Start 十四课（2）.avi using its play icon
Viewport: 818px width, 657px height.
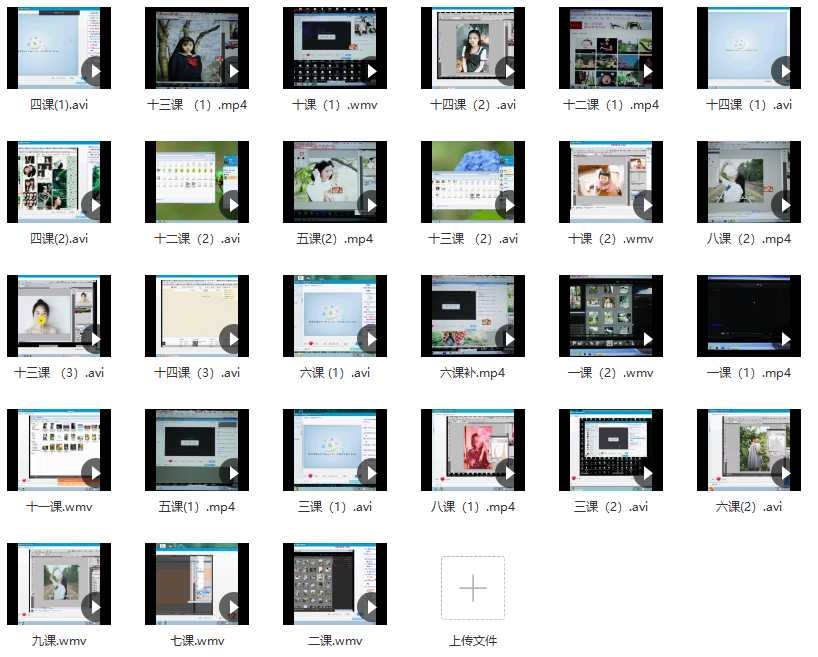click(x=509, y=71)
